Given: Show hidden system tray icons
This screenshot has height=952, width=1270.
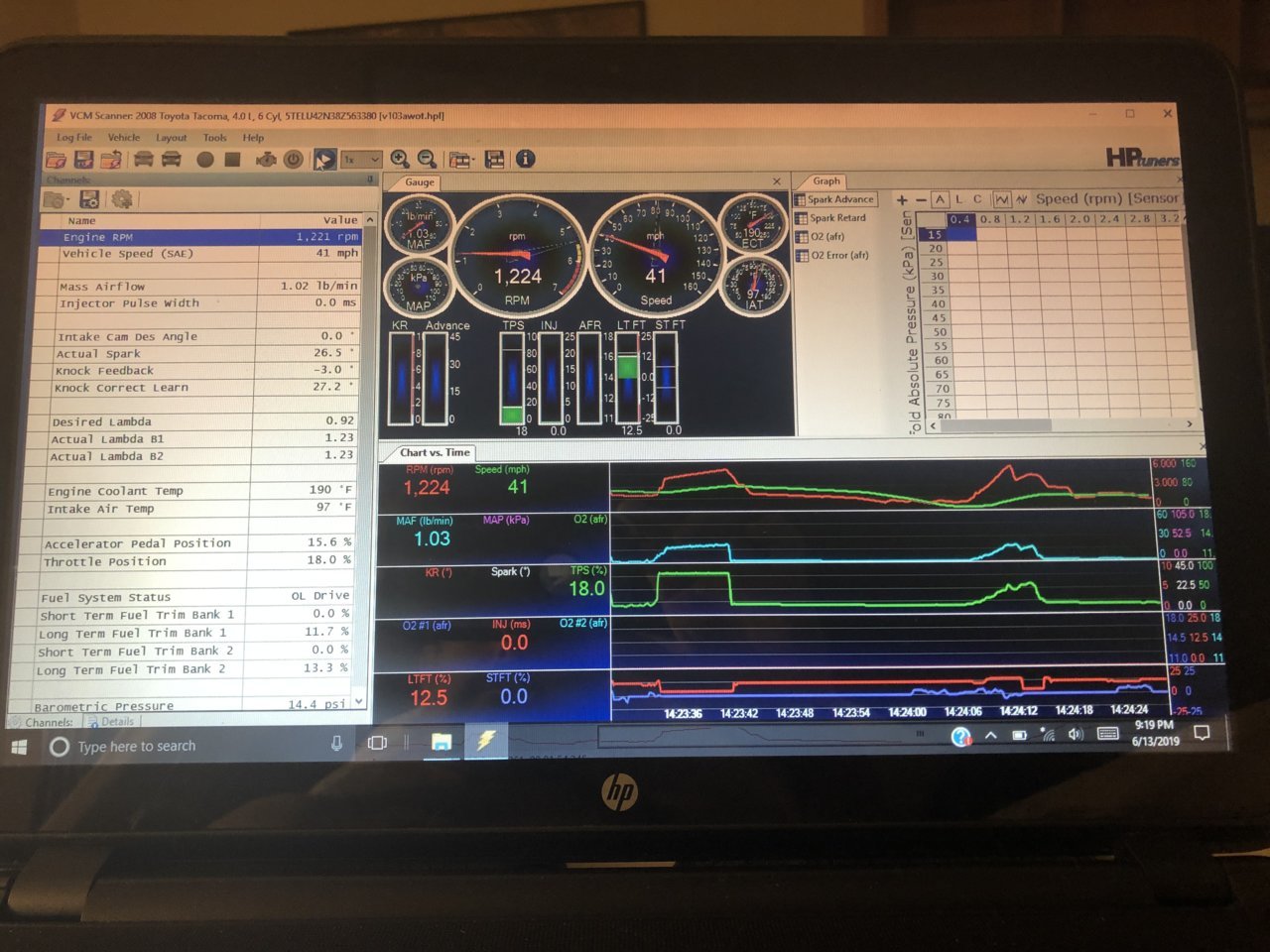Looking at the screenshot, I should coord(990,735).
